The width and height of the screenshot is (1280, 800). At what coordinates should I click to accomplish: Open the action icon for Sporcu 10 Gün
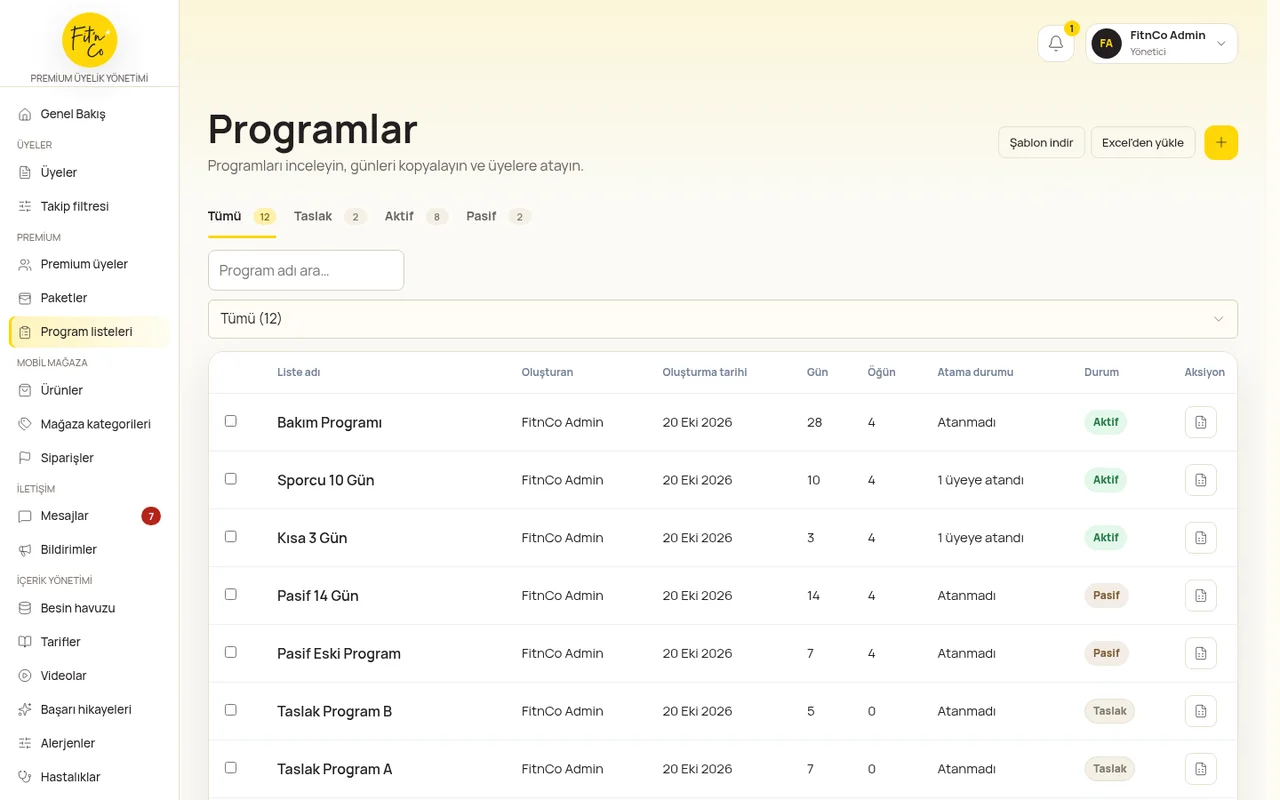coord(1201,480)
